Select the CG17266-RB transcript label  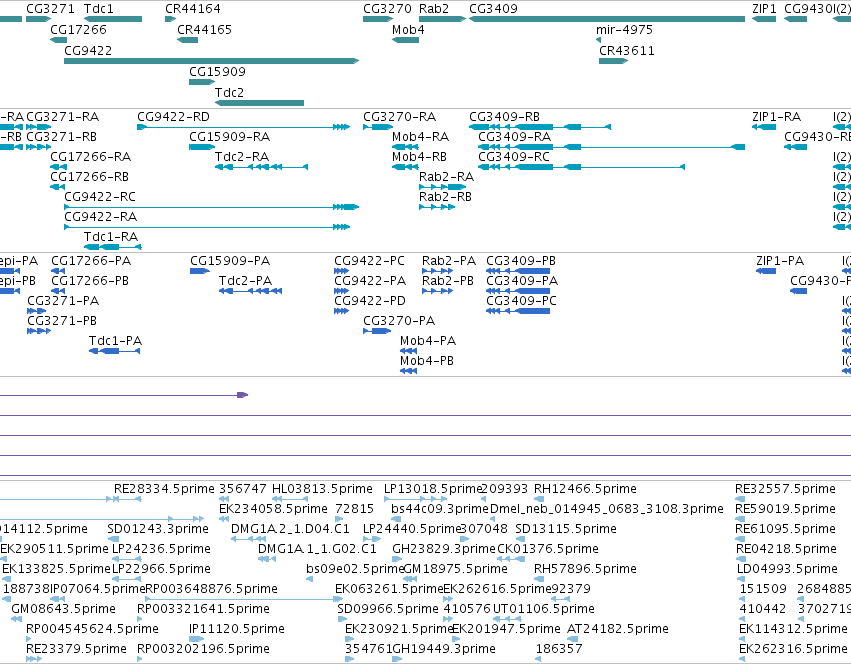point(90,177)
